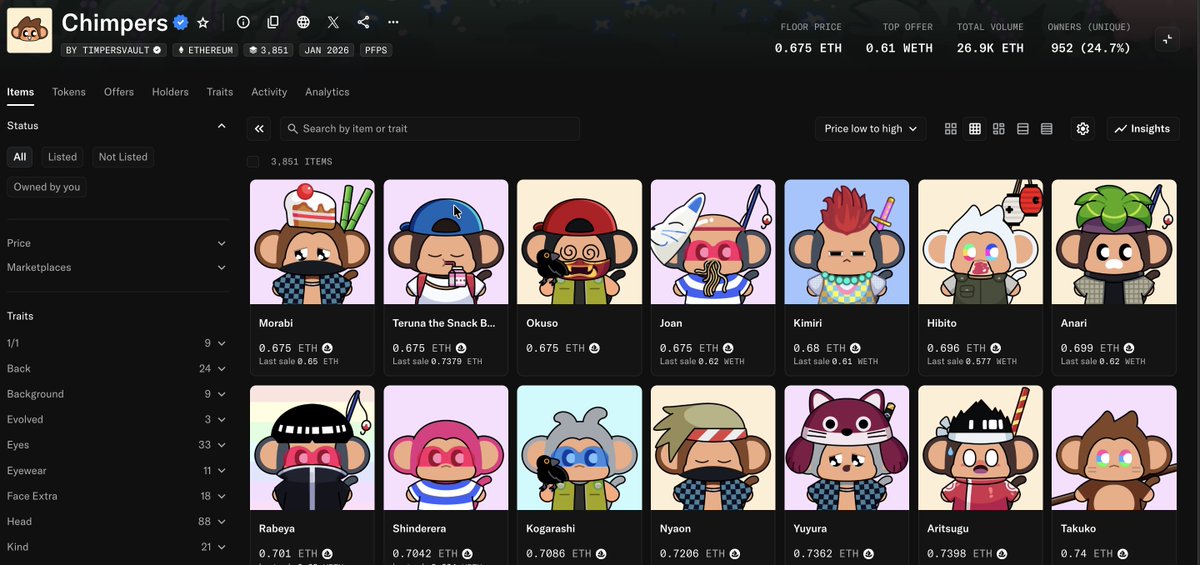Filter by Not Listed status

[x=123, y=157]
